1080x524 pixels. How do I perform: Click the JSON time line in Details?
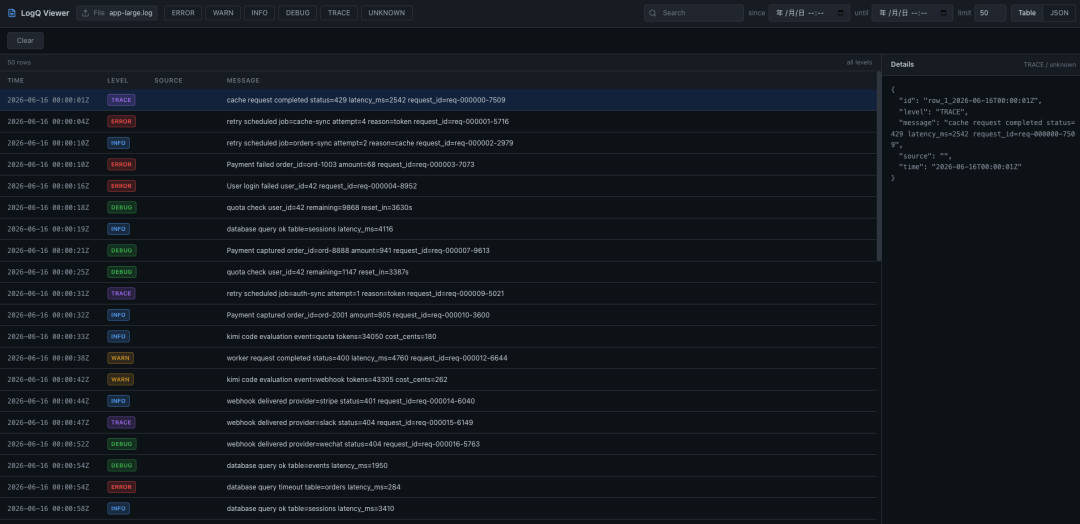point(960,167)
